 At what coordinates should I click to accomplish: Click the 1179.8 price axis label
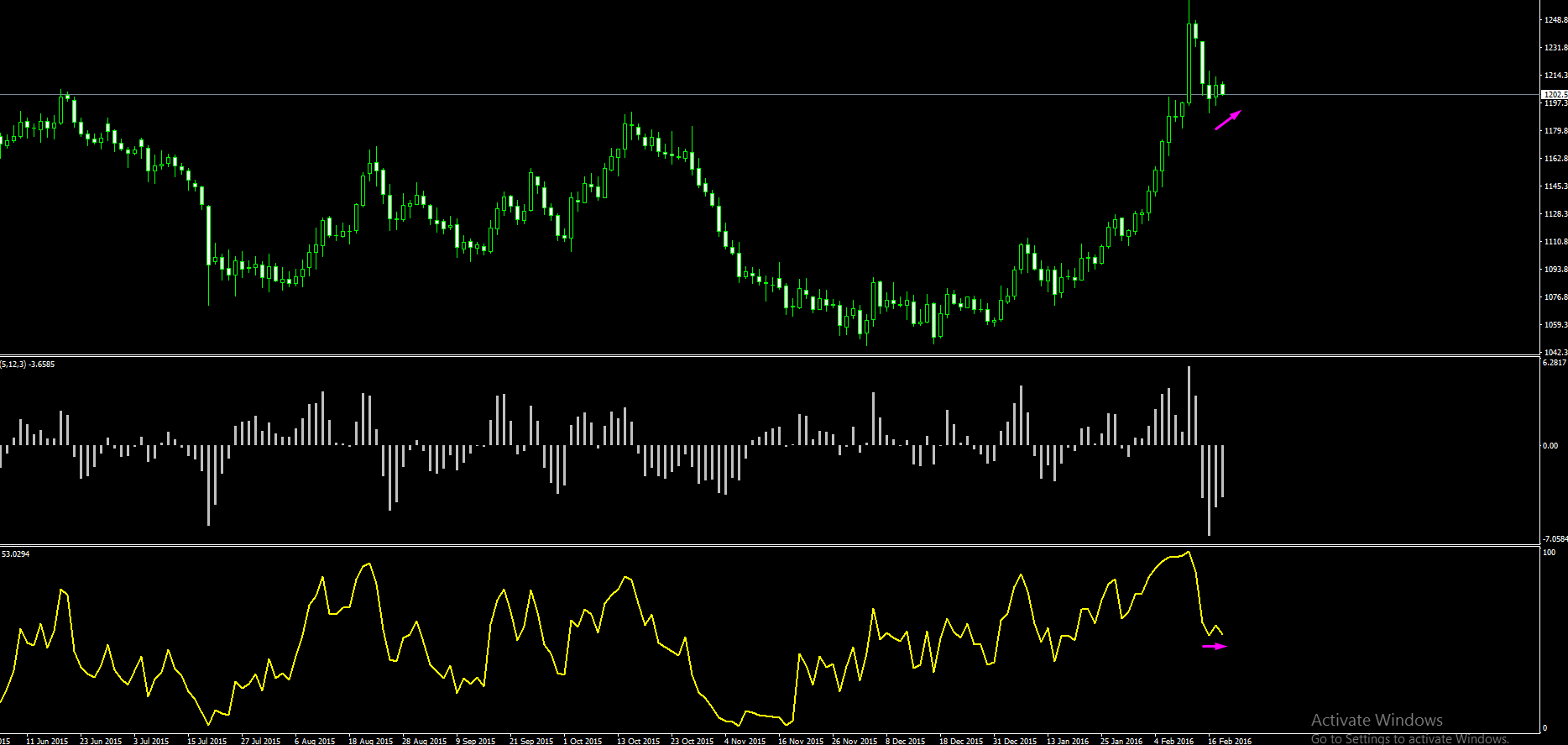tap(1556, 131)
